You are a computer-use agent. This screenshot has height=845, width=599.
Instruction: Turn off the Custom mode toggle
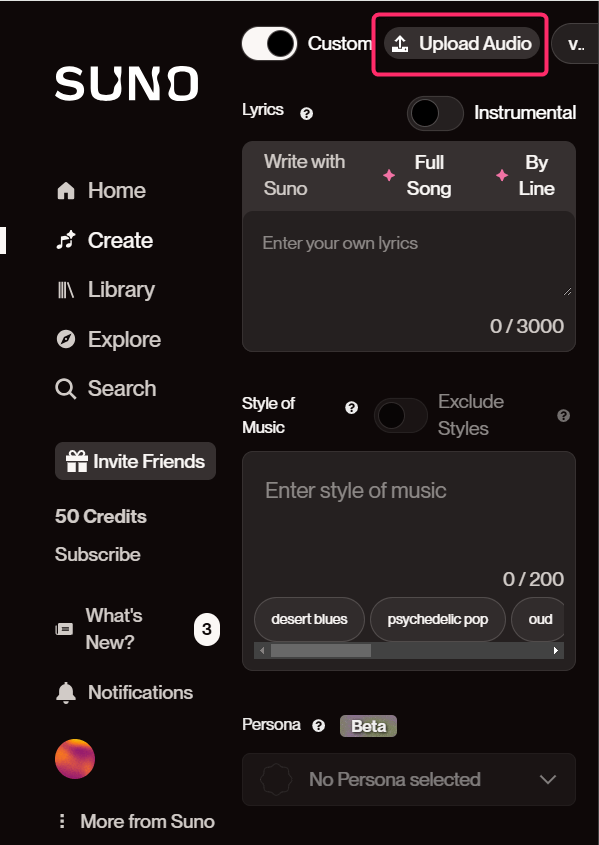(269, 44)
